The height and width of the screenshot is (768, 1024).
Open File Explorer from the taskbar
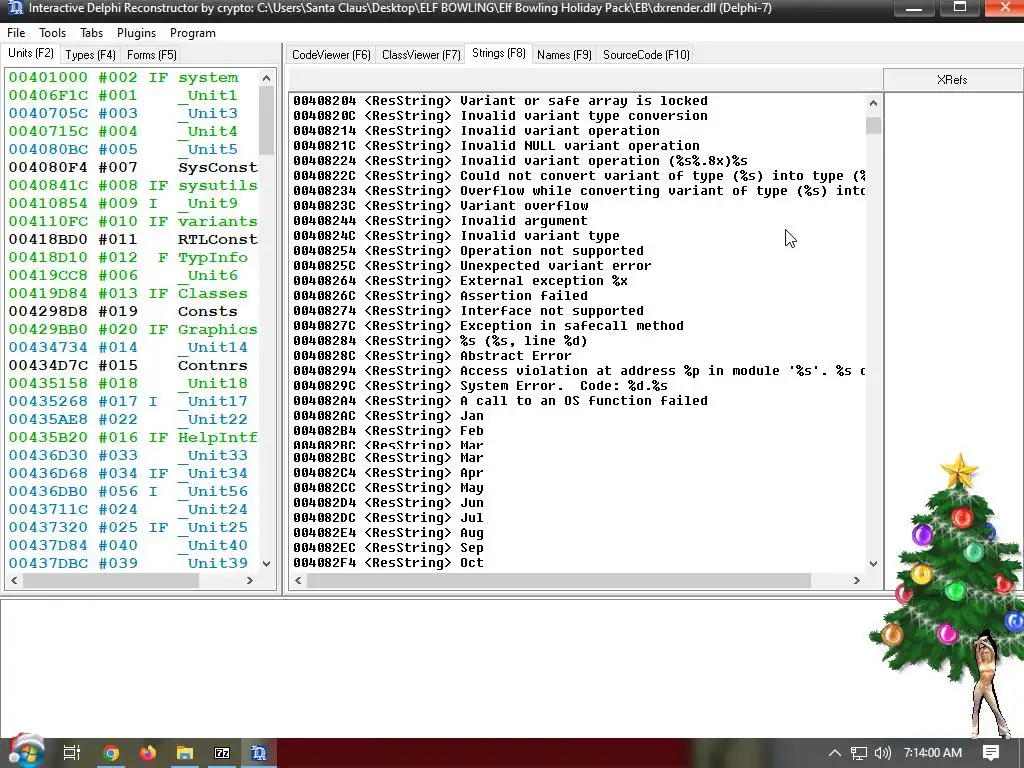185,753
